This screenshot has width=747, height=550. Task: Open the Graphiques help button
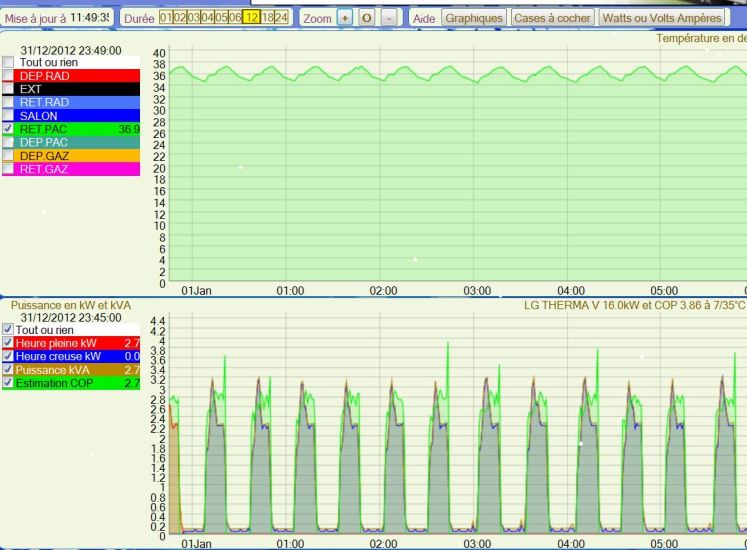pos(473,19)
